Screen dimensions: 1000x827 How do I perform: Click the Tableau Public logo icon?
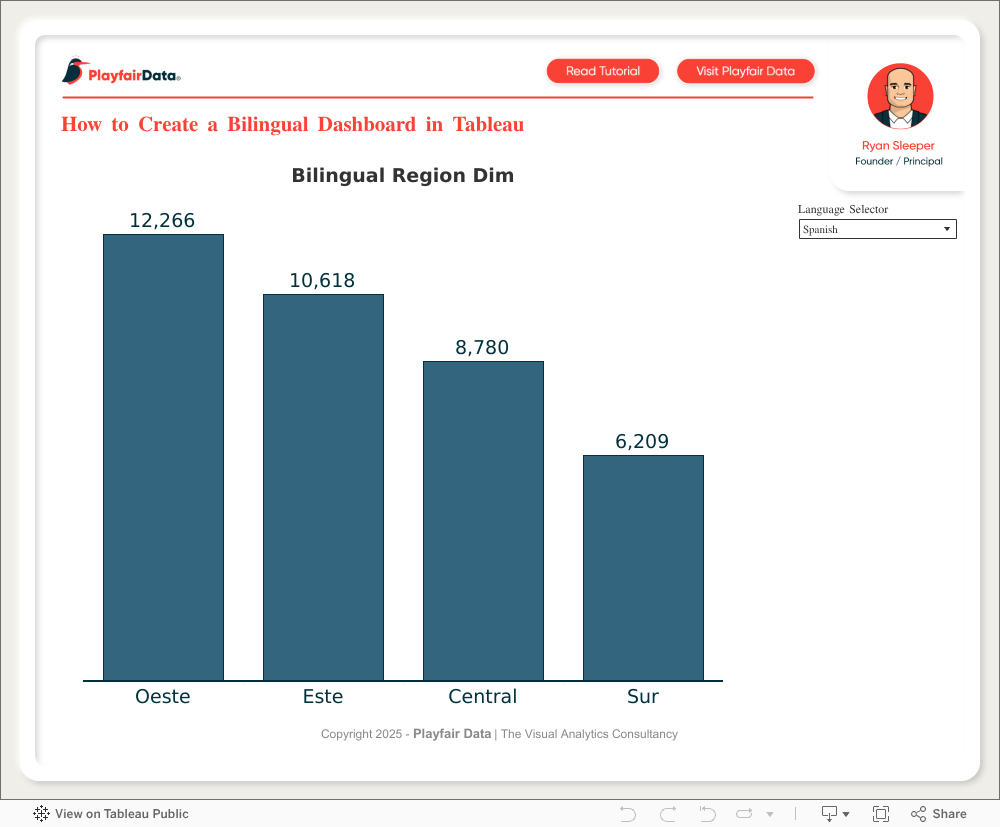click(x=42, y=814)
